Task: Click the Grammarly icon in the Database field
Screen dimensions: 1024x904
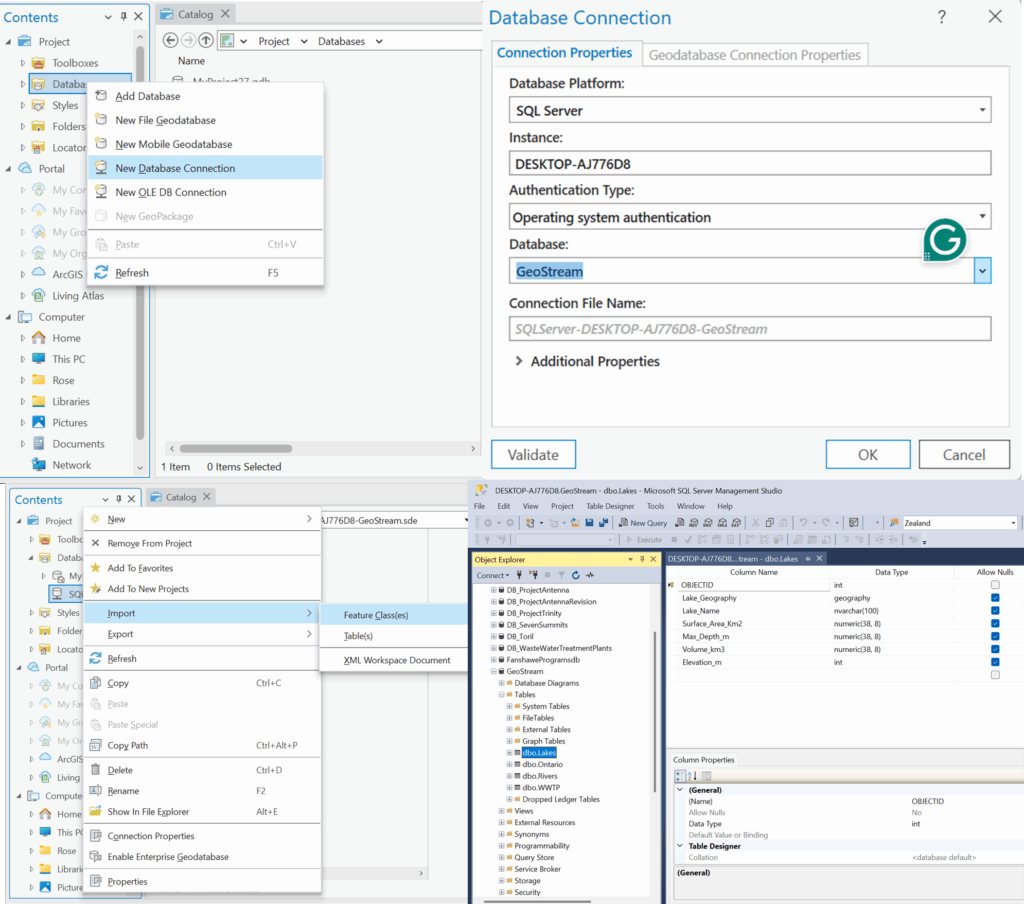Action: pos(943,241)
